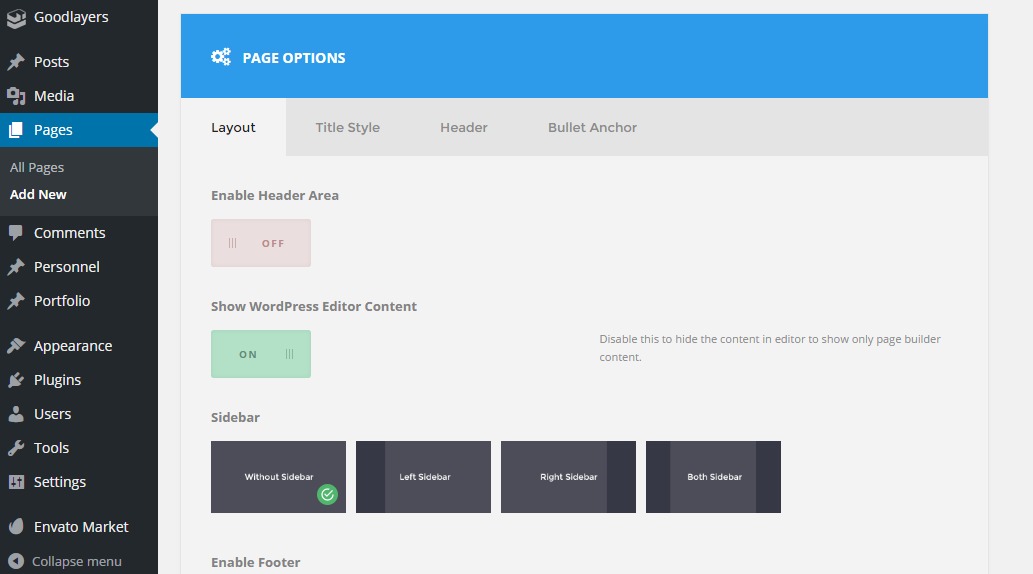The width and height of the screenshot is (1033, 574).
Task: Collapse the WordPress admin menu
Action: click(66, 561)
